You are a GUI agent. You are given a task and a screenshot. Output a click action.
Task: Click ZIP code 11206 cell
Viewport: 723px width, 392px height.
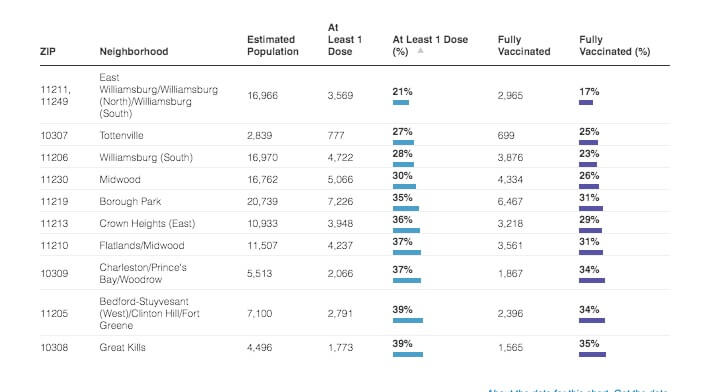click(54, 157)
